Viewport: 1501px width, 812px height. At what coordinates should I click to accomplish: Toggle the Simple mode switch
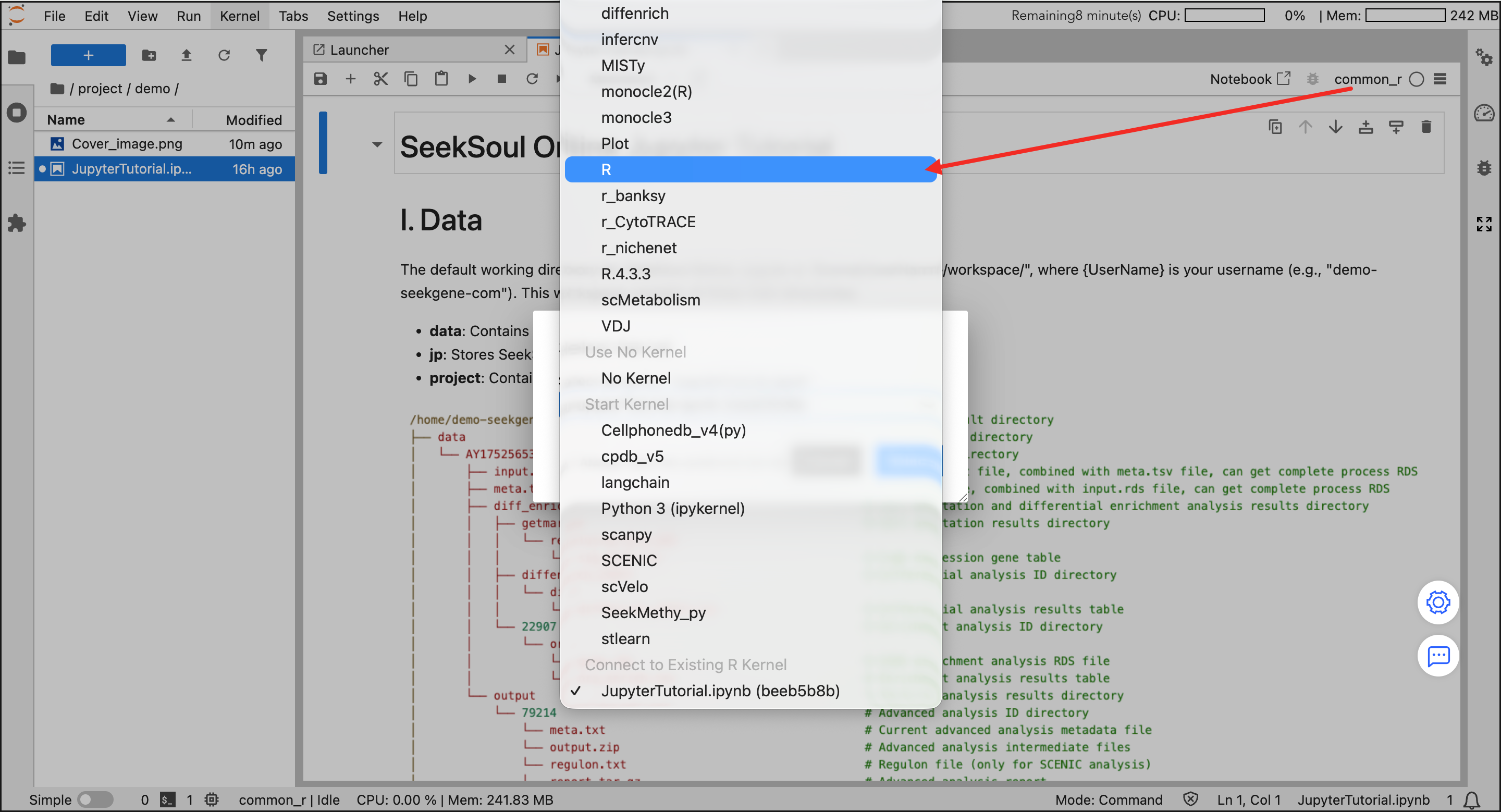click(95, 799)
